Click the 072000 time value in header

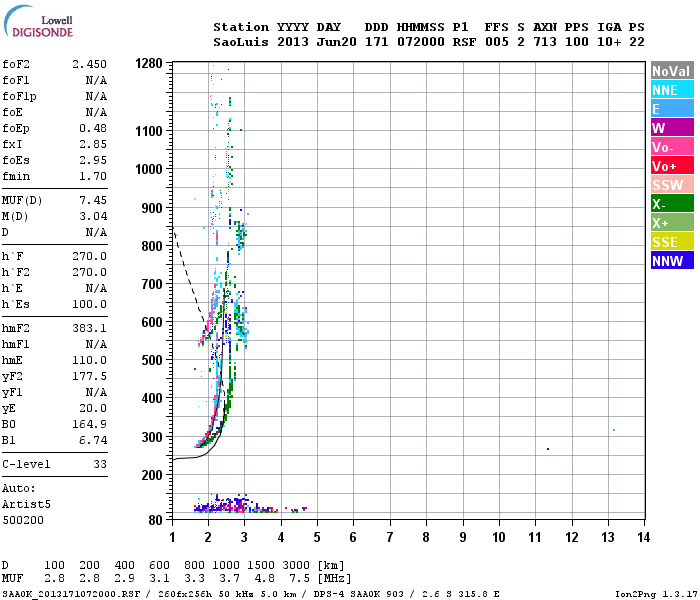click(x=421, y=42)
